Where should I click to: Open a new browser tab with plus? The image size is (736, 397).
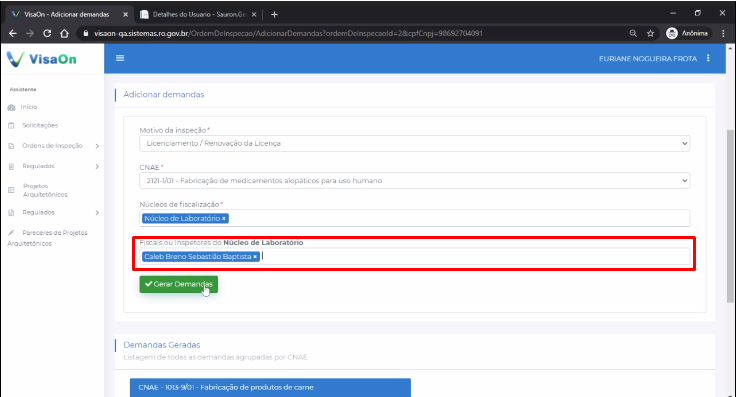(274, 15)
